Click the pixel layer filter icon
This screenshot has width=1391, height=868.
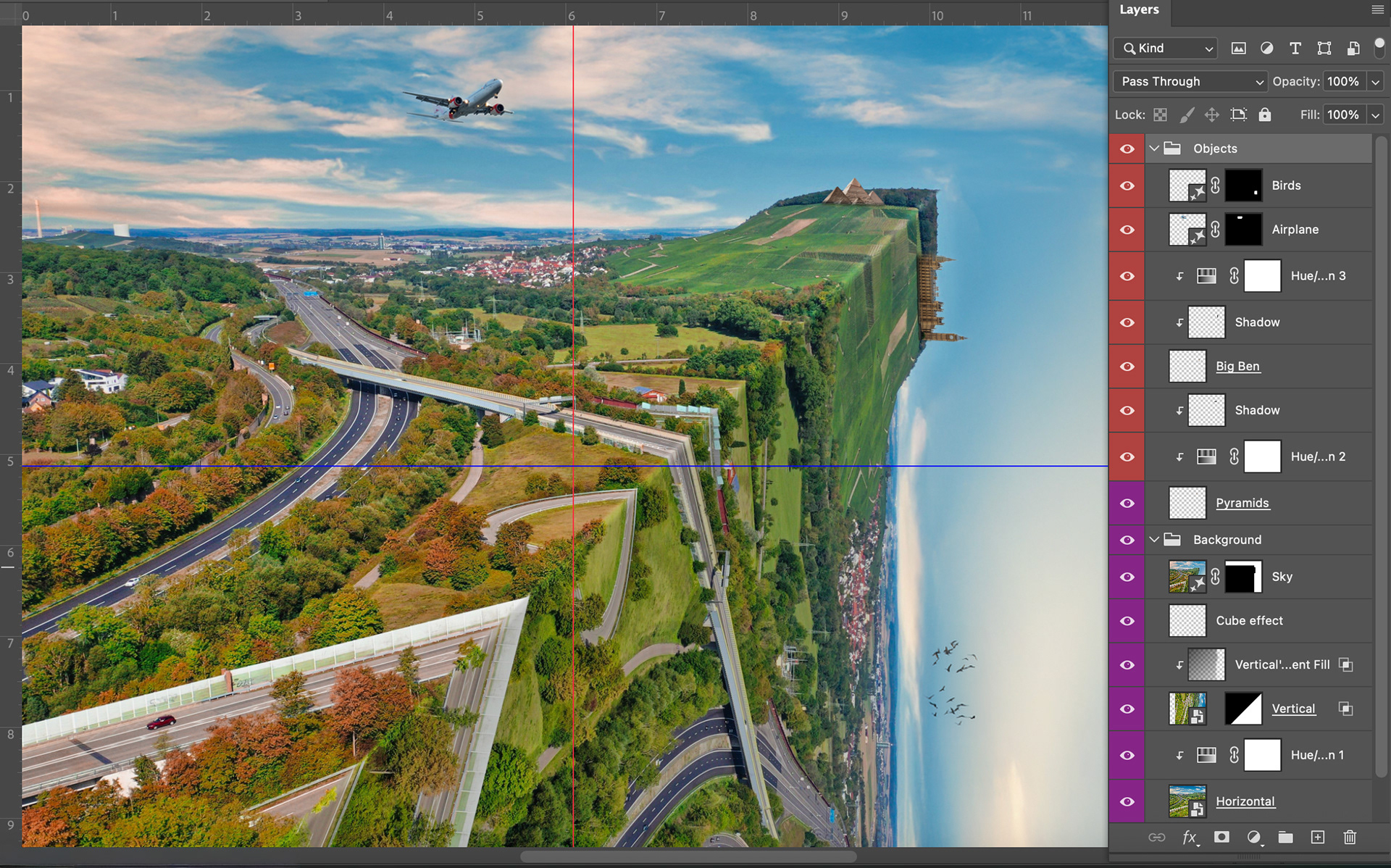1239,49
